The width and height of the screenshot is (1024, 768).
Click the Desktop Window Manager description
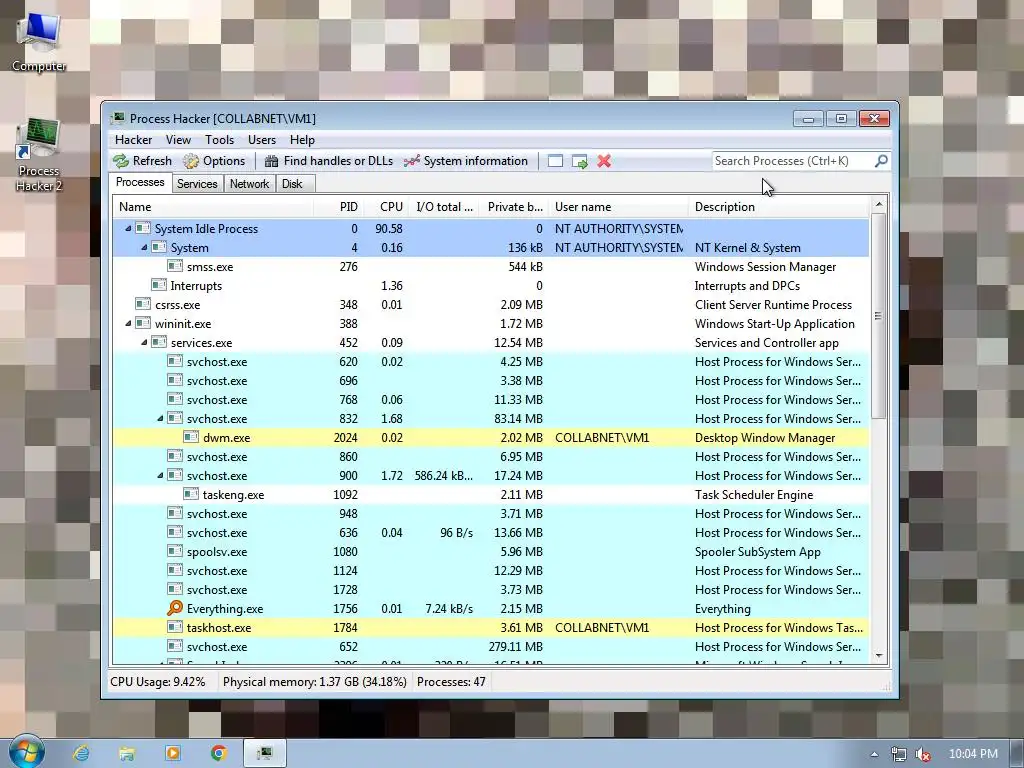pyautogui.click(x=765, y=438)
